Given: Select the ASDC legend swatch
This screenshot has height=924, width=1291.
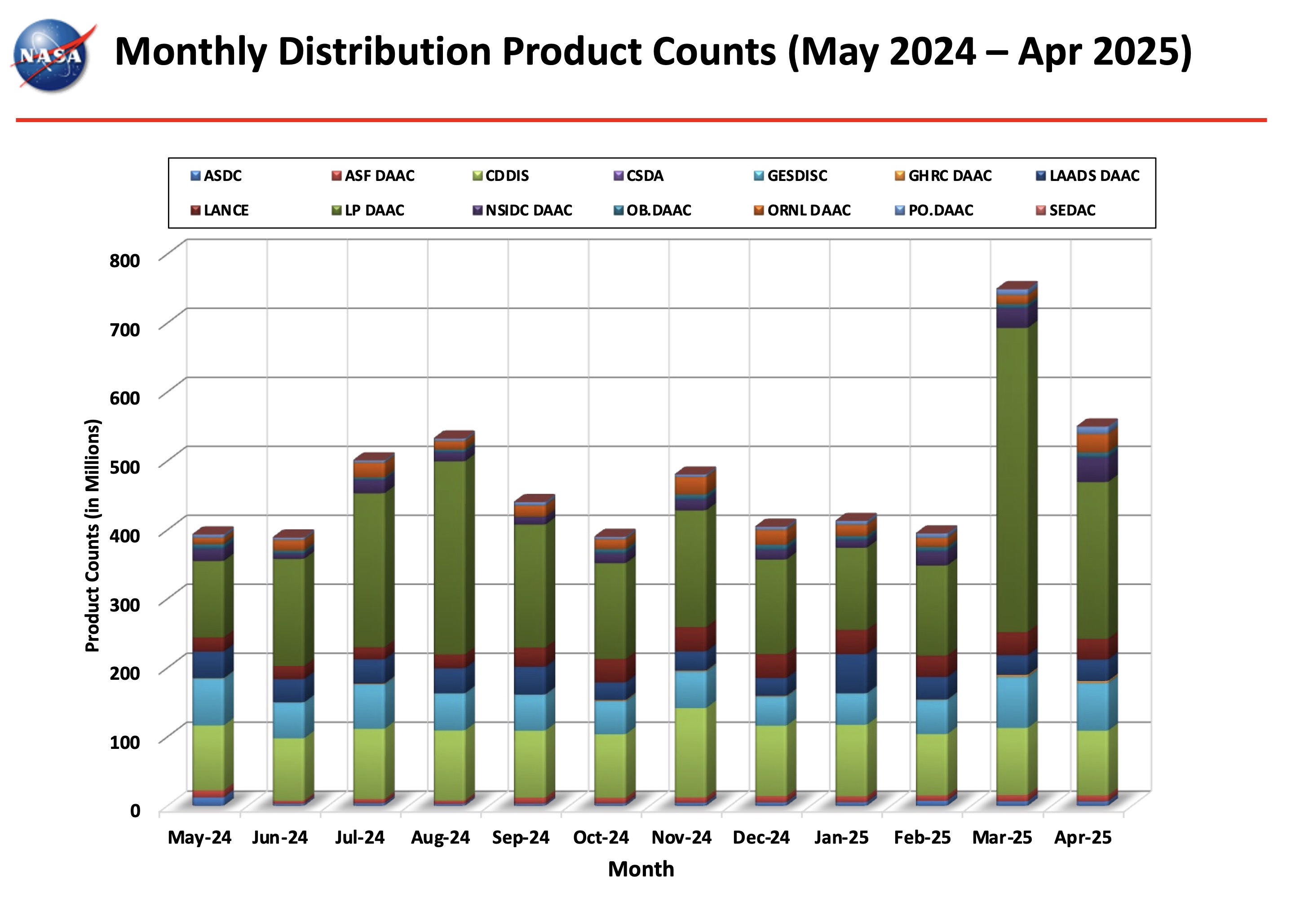Looking at the screenshot, I should pyautogui.click(x=196, y=176).
